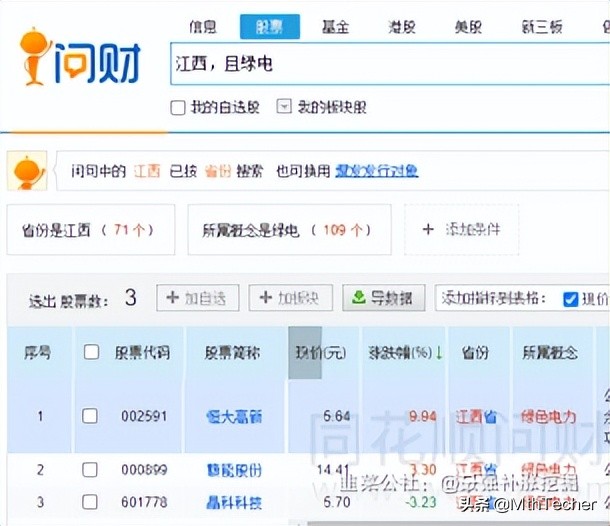Click the plus icon on 加板块

tap(266, 298)
